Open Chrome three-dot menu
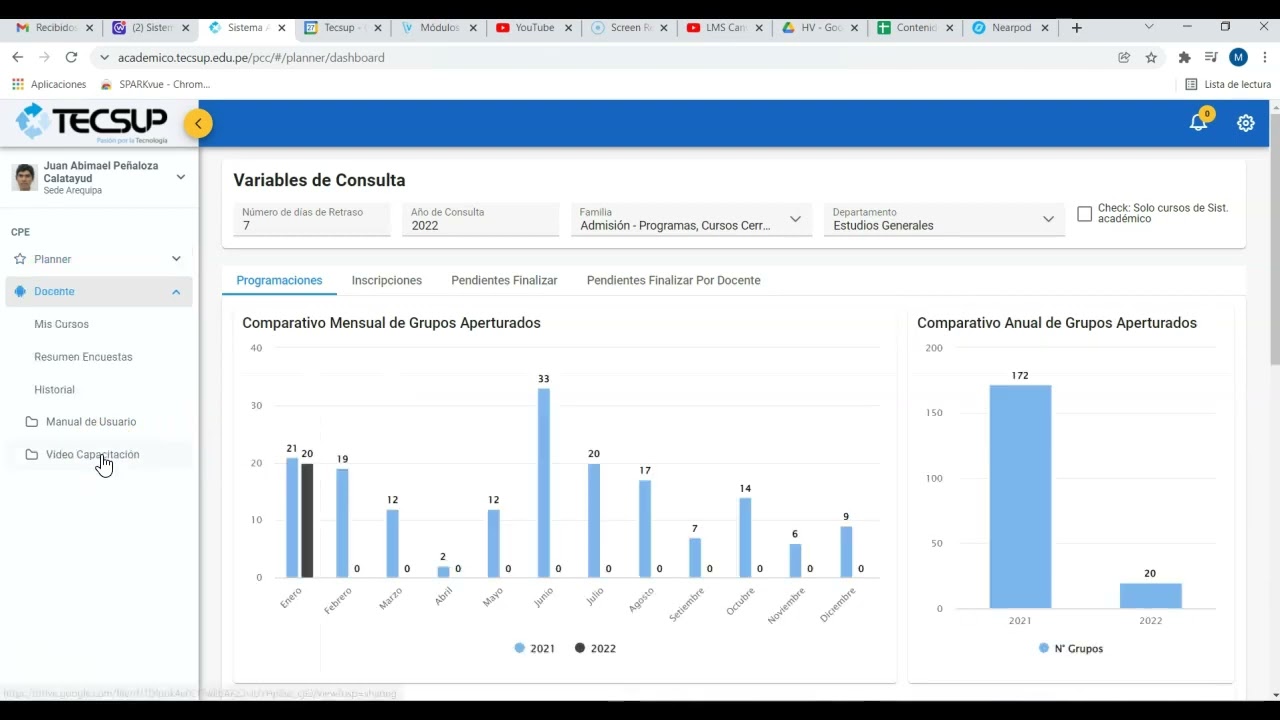The image size is (1280, 720). click(x=1265, y=58)
